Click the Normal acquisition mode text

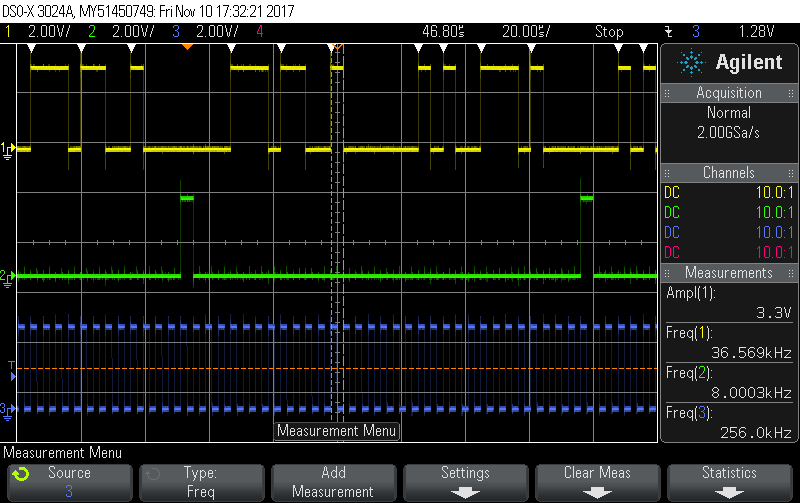pos(729,112)
